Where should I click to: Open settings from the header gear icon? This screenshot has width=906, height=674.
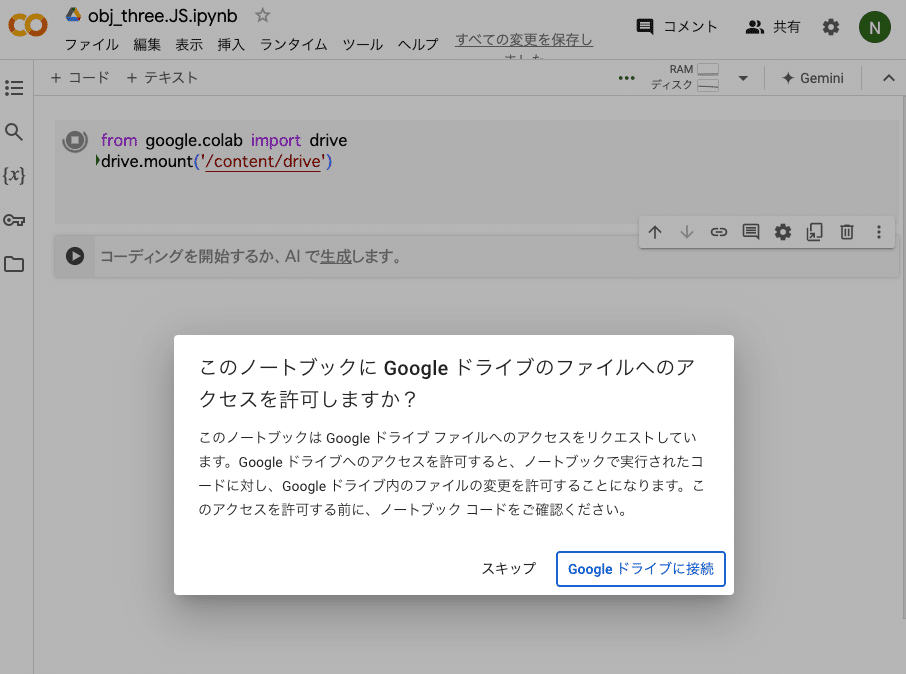pos(831,27)
